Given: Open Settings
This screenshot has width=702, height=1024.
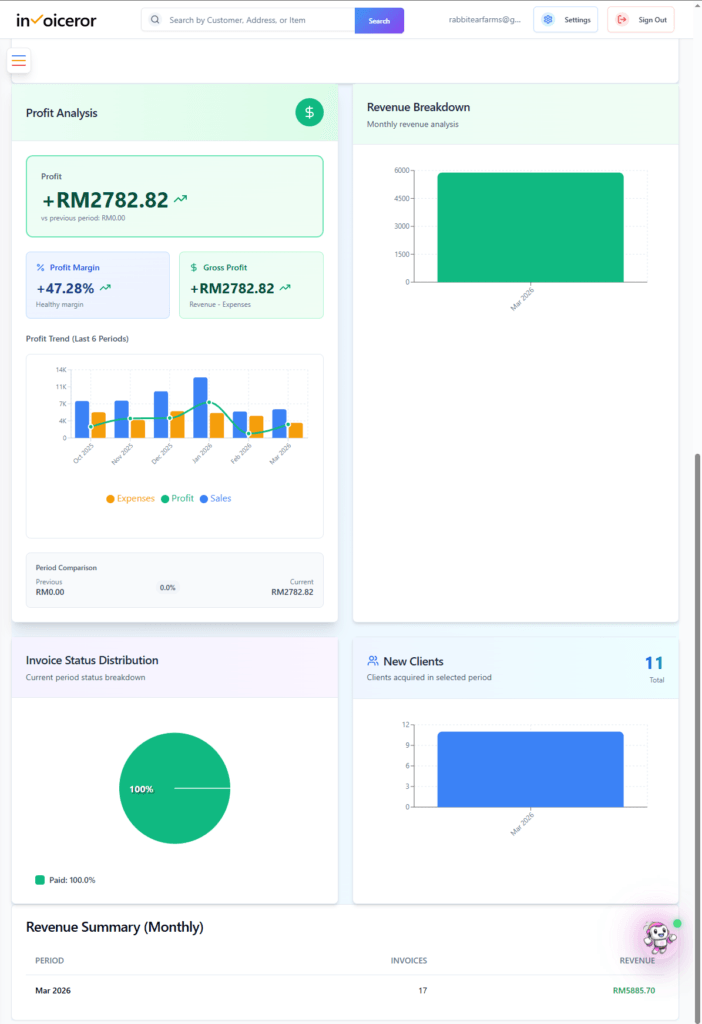Looking at the screenshot, I should click(x=566, y=20).
